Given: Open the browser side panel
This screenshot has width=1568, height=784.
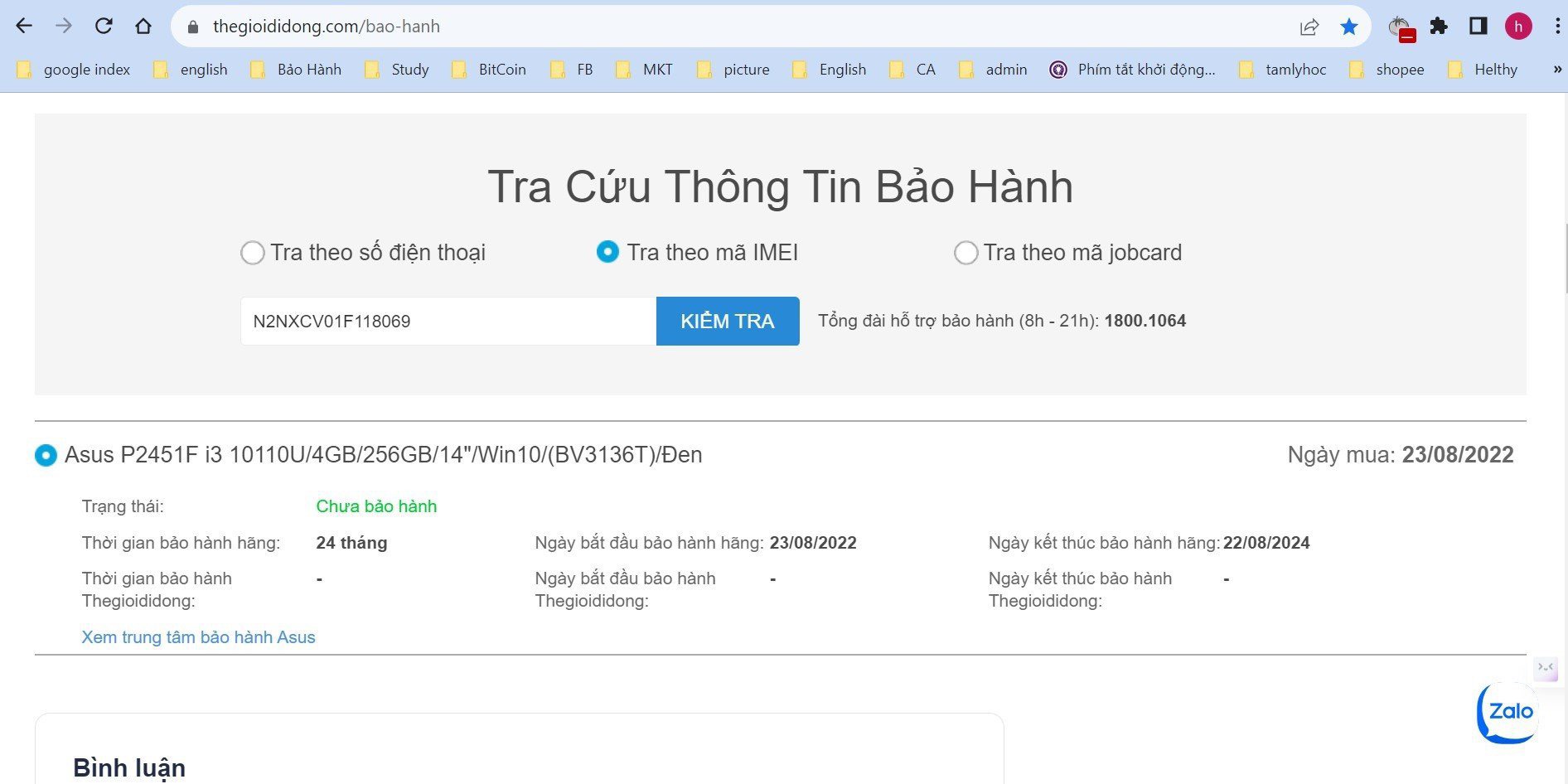Looking at the screenshot, I should pyautogui.click(x=1478, y=26).
